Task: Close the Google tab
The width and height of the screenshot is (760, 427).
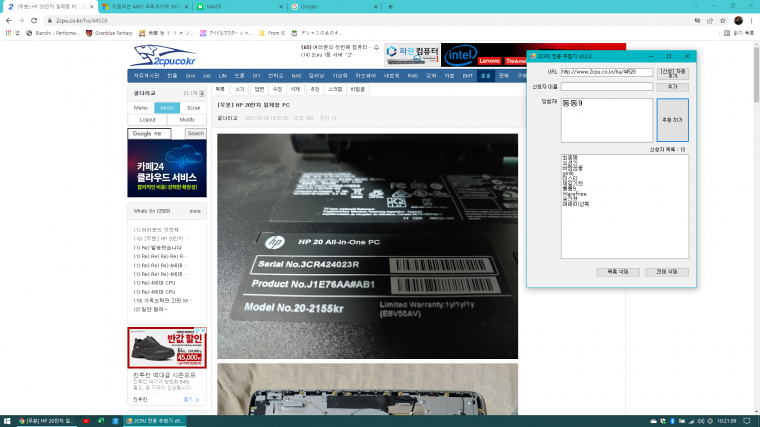Action: tap(376, 7)
